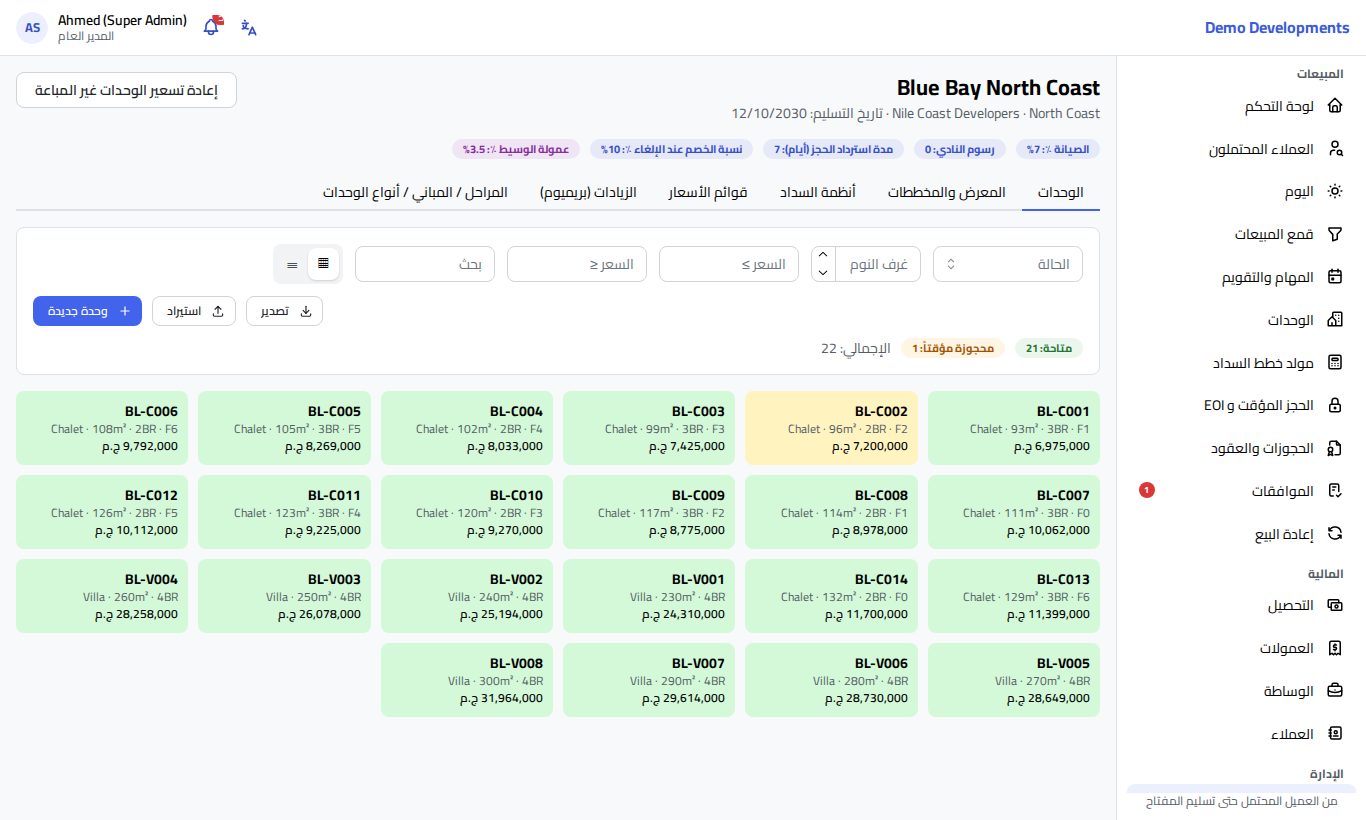Click the calendar icon beside المهام والتقويم
The height and width of the screenshot is (820, 1366).
point(1334,277)
